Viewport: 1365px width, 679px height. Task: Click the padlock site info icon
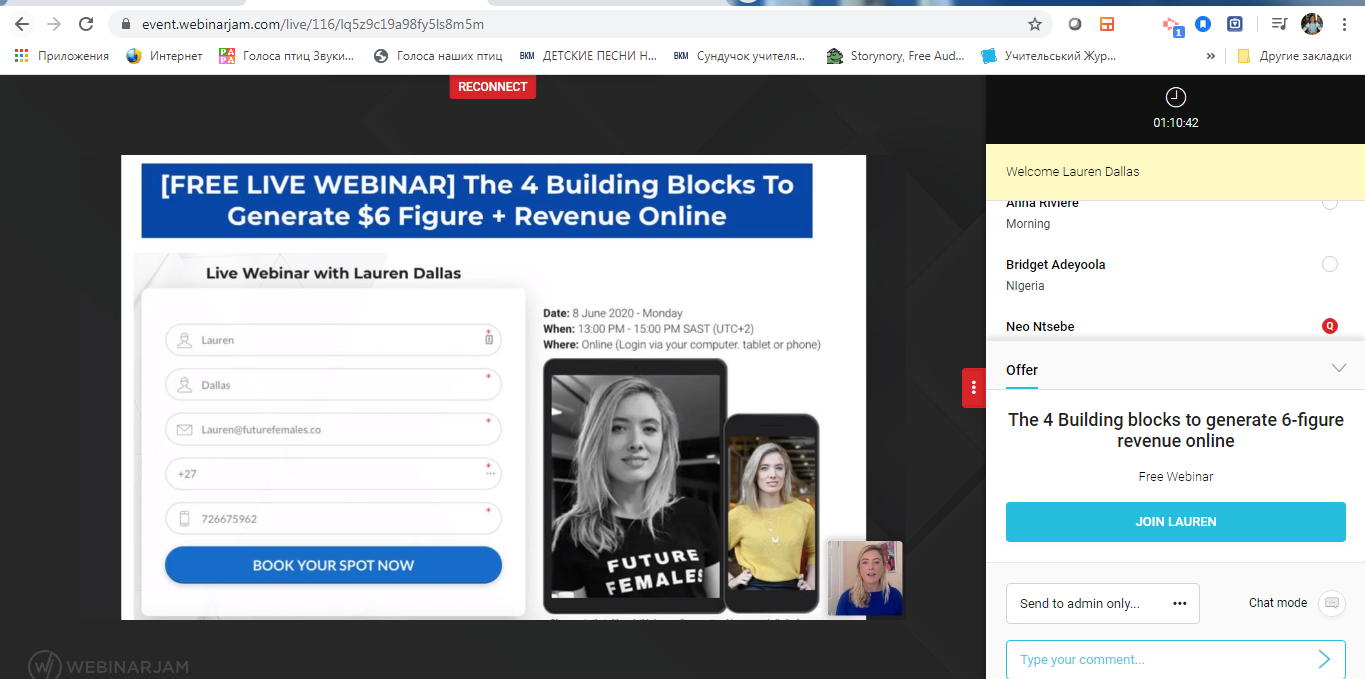126,24
